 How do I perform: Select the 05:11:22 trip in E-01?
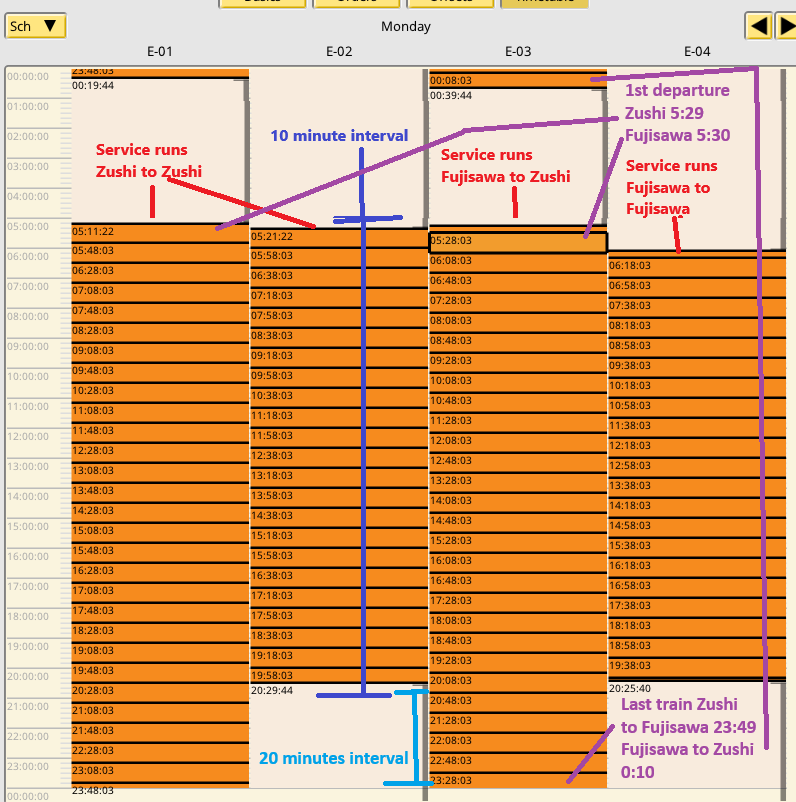[x=160, y=233]
